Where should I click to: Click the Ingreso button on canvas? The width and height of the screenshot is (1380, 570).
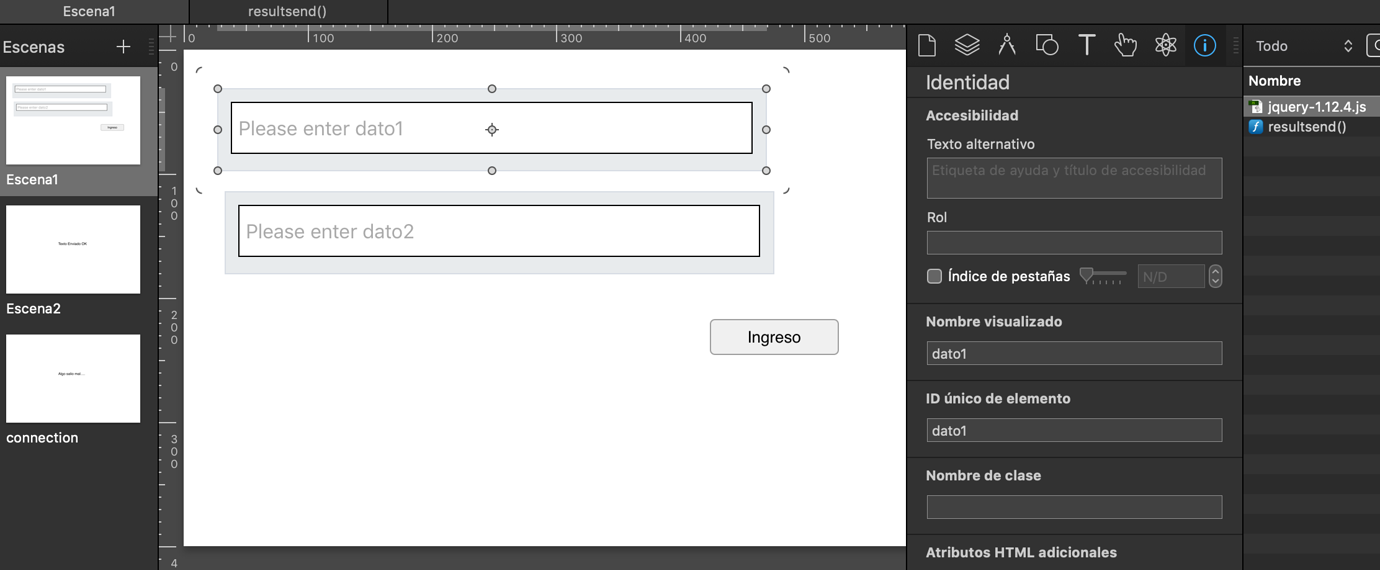click(x=774, y=337)
